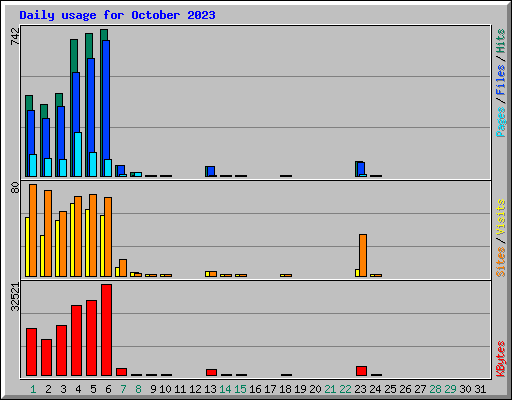This screenshot has height=400, width=512.
Task: Click day 13 on the x-axis
Action: (210, 389)
